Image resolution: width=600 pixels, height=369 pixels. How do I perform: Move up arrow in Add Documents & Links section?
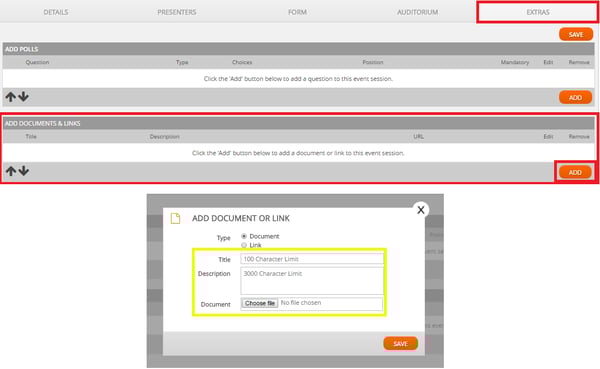pyautogui.click(x=11, y=171)
